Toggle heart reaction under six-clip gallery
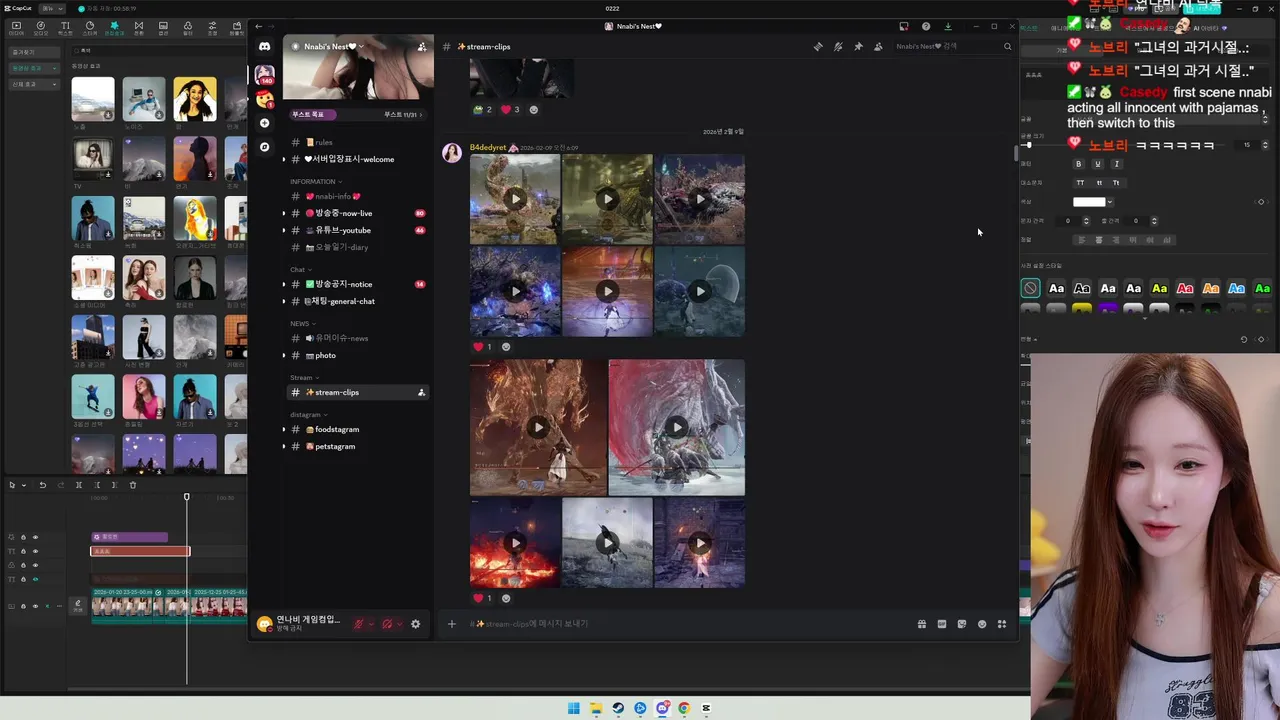 [x=482, y=347]
